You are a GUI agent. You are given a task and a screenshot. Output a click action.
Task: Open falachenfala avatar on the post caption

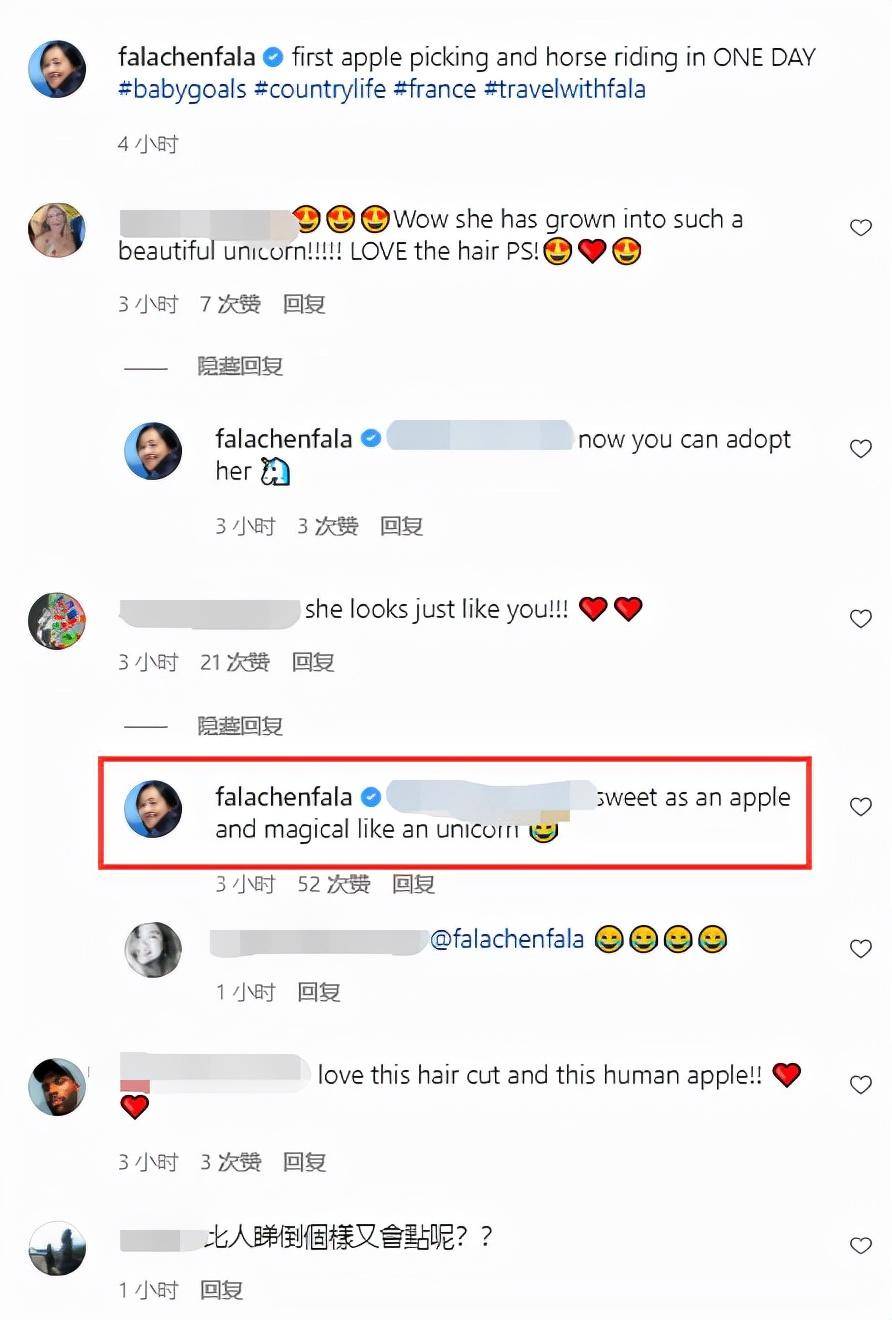(x=57, y=69)
